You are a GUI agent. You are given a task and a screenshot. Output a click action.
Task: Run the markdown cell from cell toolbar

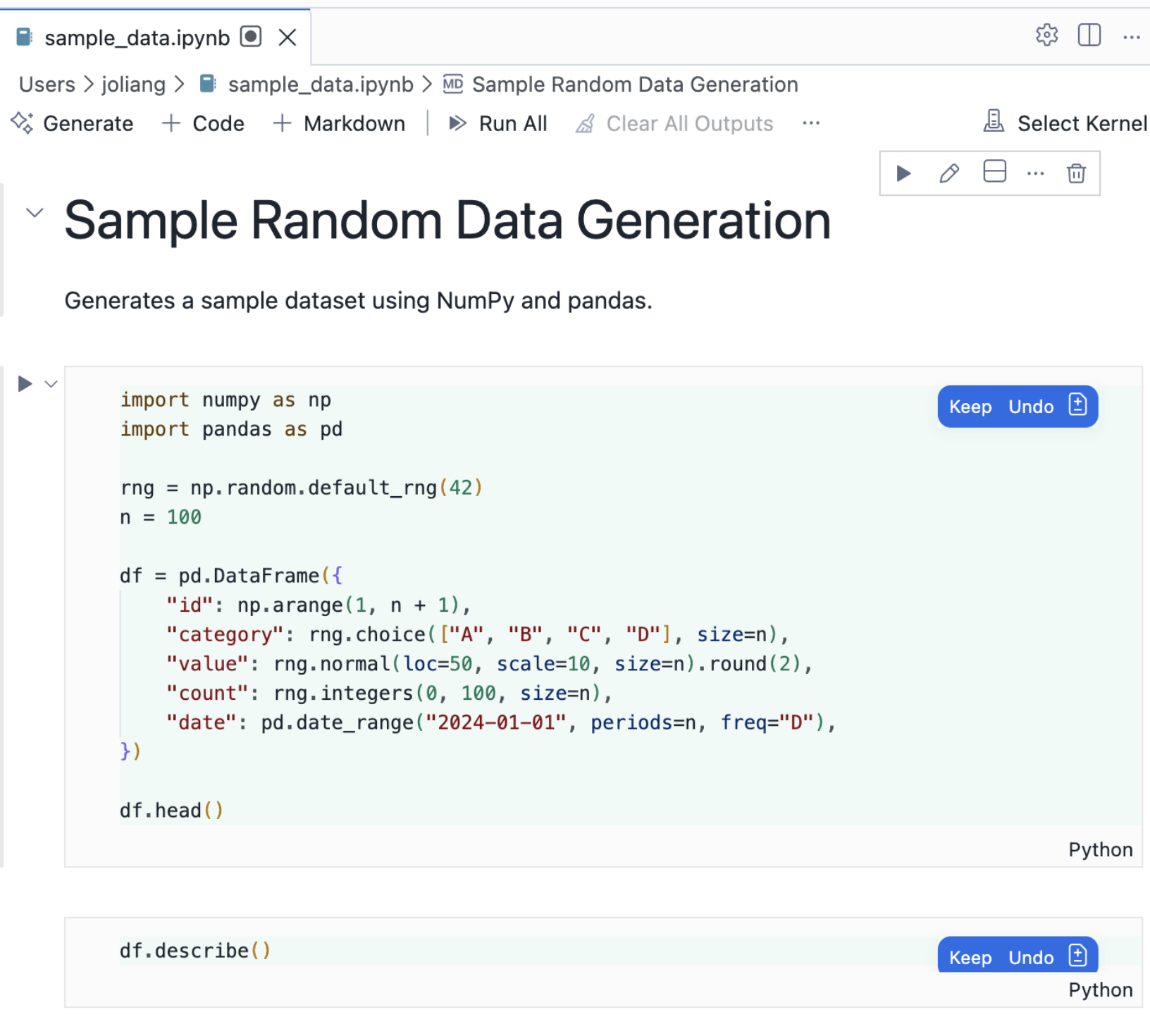(x=903, y=173)
